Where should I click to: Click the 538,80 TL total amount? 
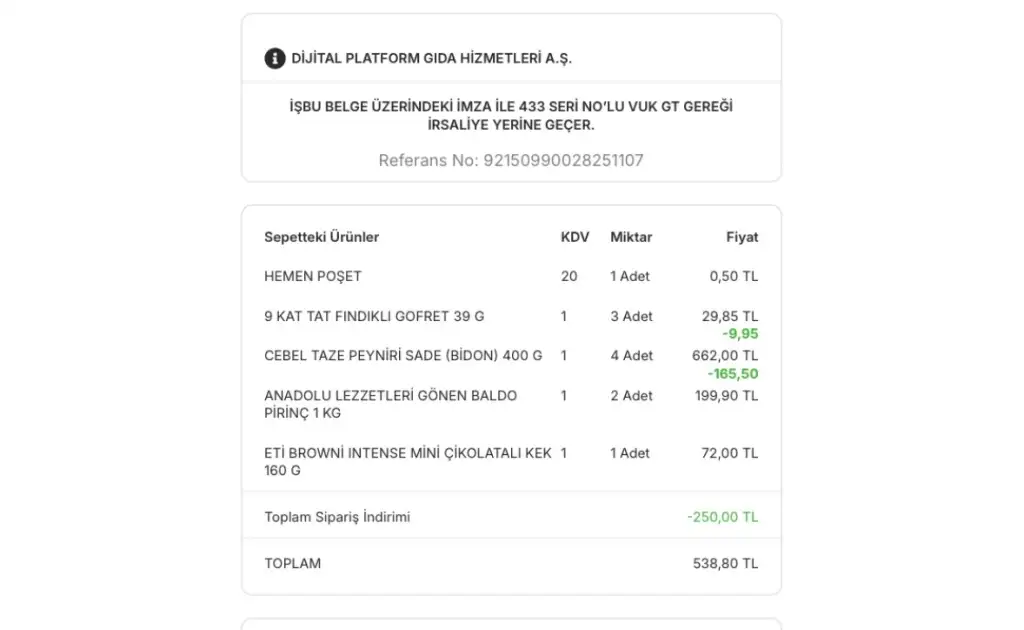coord(725,563)
